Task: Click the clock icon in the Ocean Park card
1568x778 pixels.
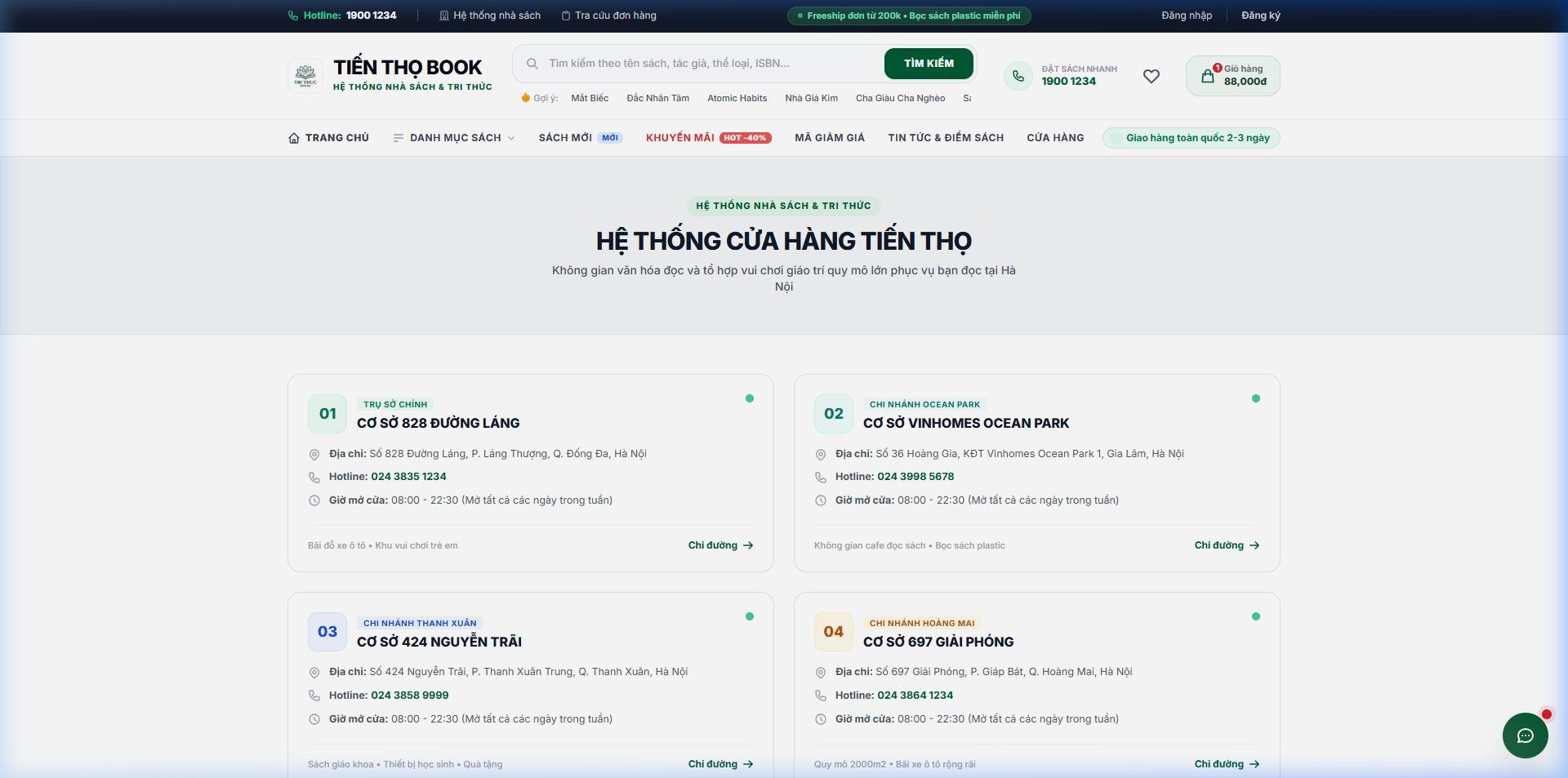Action: (x=821, y=500)
